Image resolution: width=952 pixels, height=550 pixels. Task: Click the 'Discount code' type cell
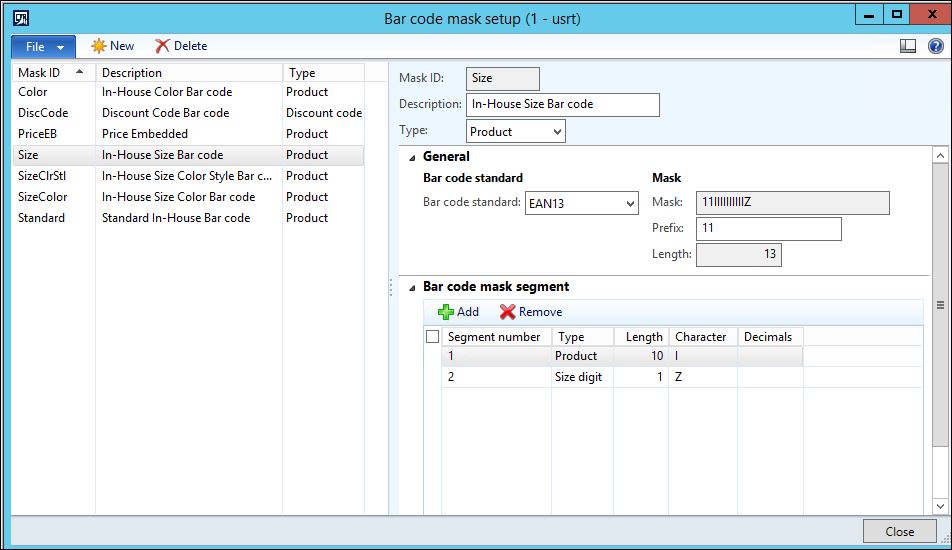(x=324, y=113)
